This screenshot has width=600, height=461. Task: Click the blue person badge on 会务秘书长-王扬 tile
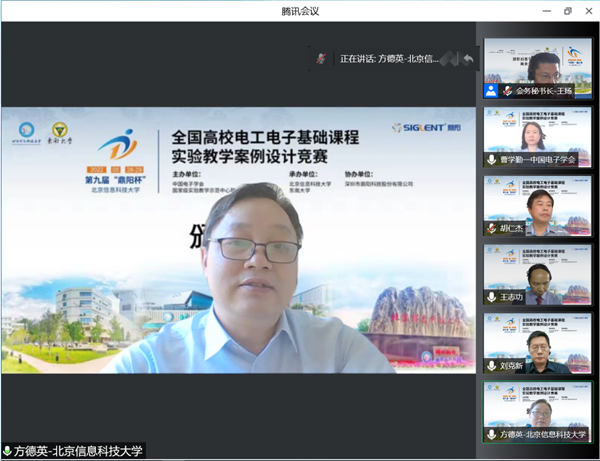pos(491,91)
